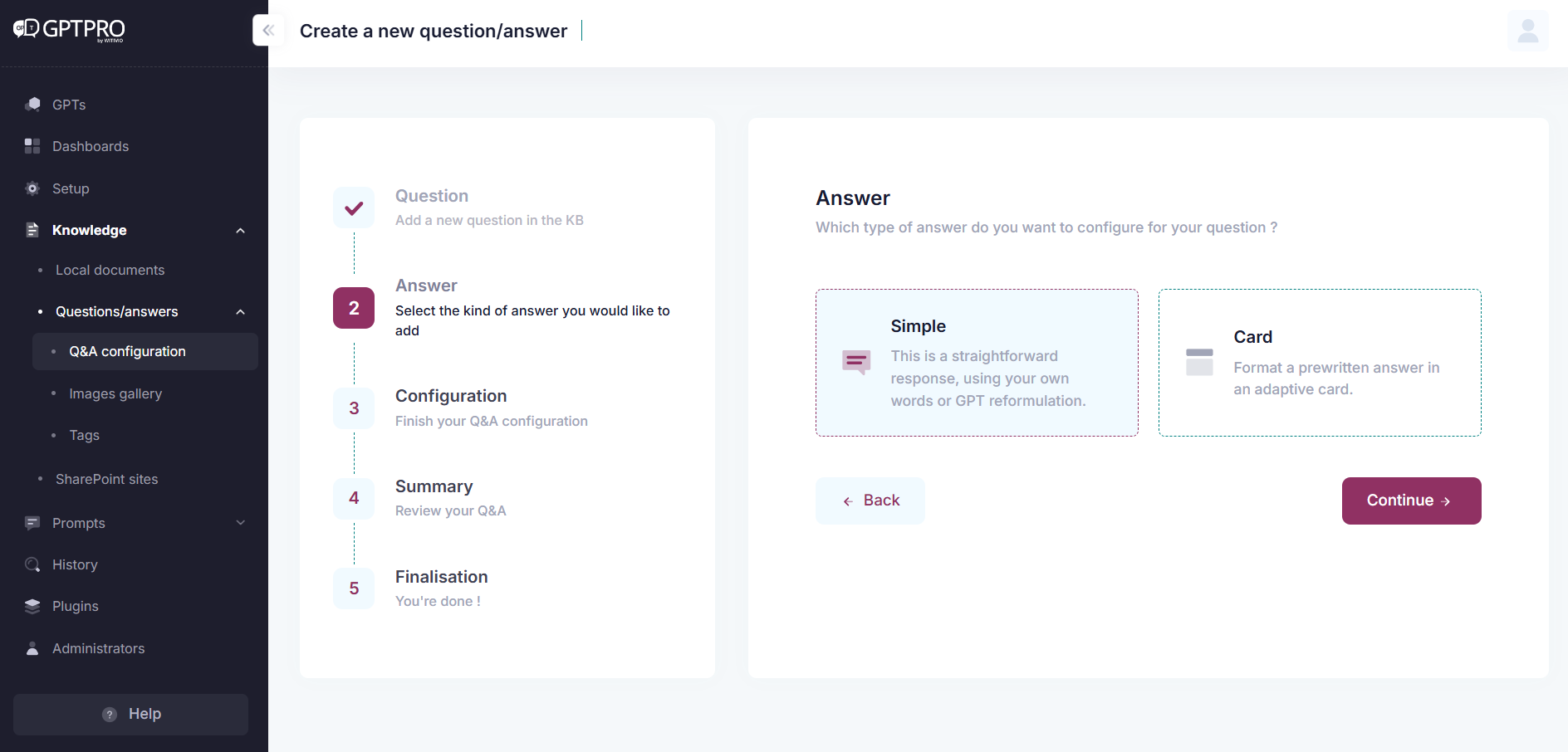Open Plugins using its stacked-layers icon
The image size is (1568, 752).
[x=32, y=606]
